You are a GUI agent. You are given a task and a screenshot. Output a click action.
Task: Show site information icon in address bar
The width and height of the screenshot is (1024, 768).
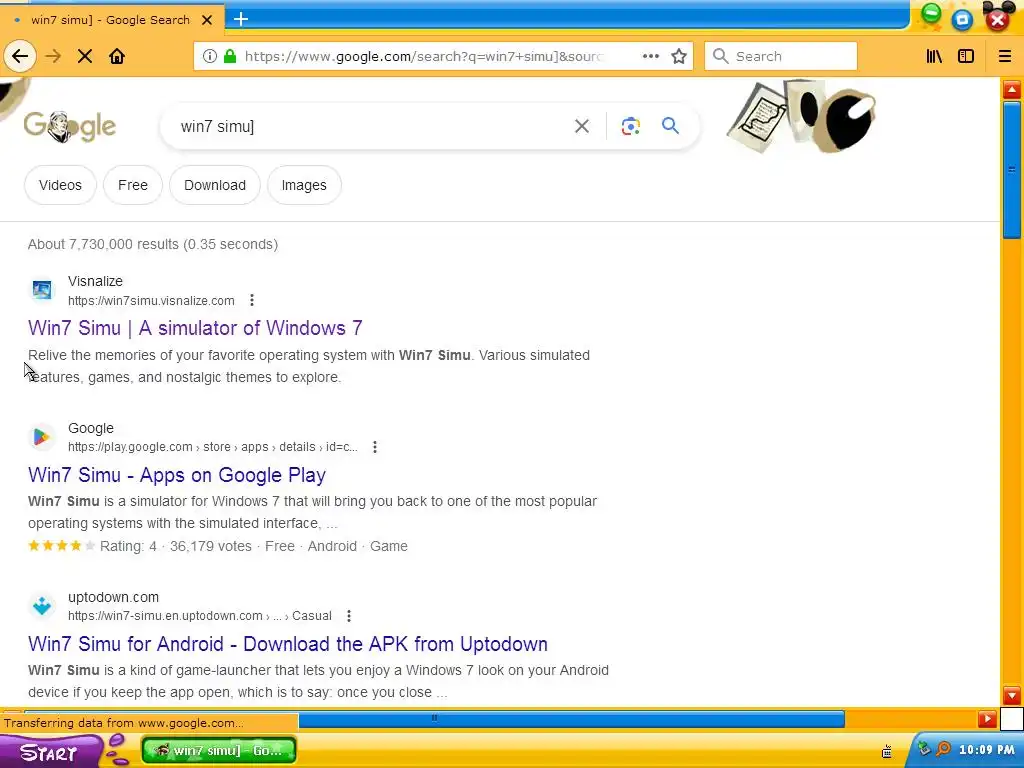tap(209, 56)
